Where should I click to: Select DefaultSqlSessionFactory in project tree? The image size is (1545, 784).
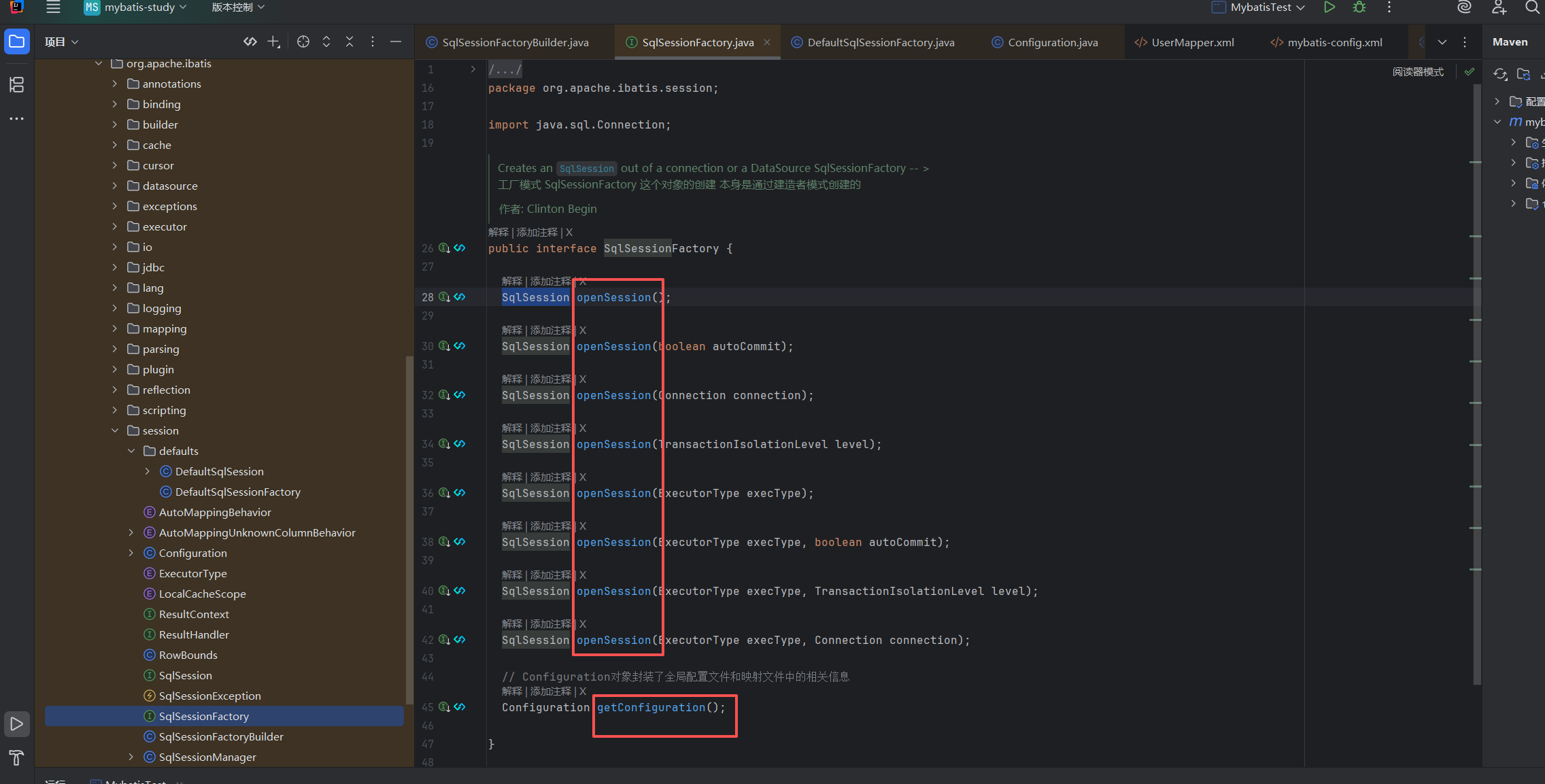tap(238, 492)
